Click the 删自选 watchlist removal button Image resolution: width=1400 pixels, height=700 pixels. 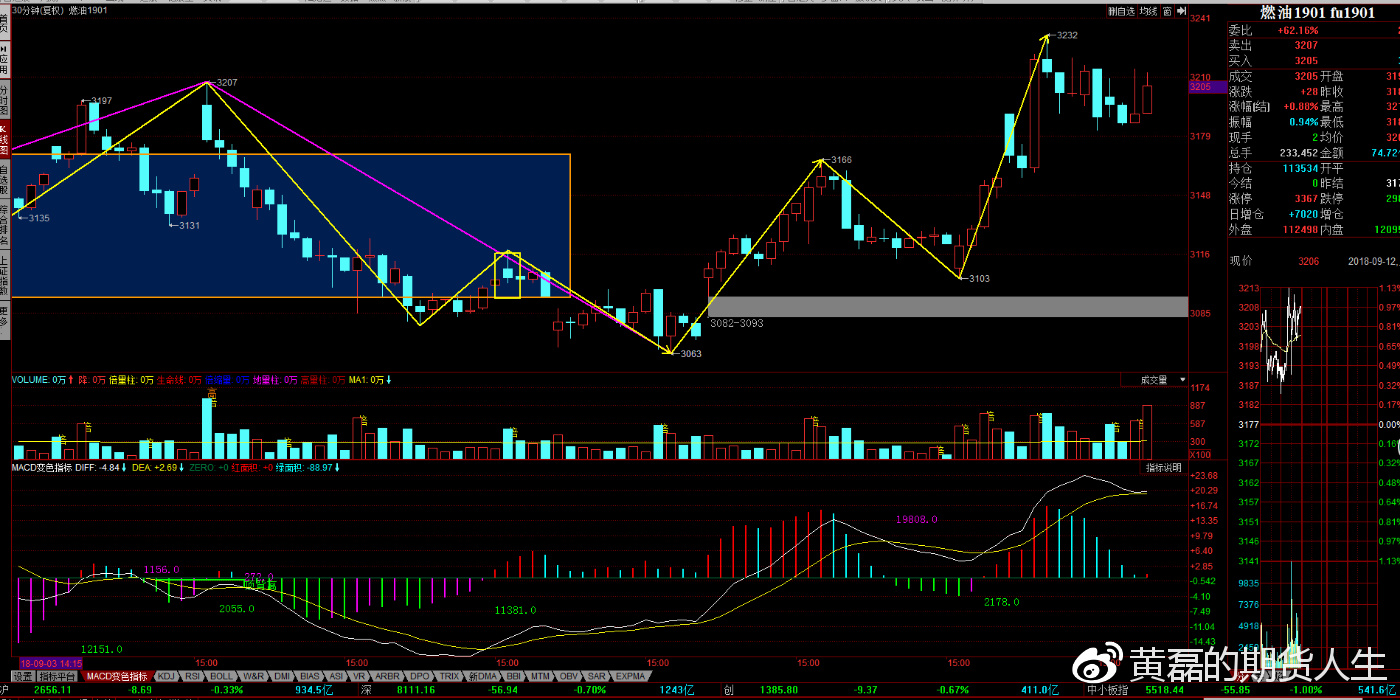click(x=1121, y=12)
